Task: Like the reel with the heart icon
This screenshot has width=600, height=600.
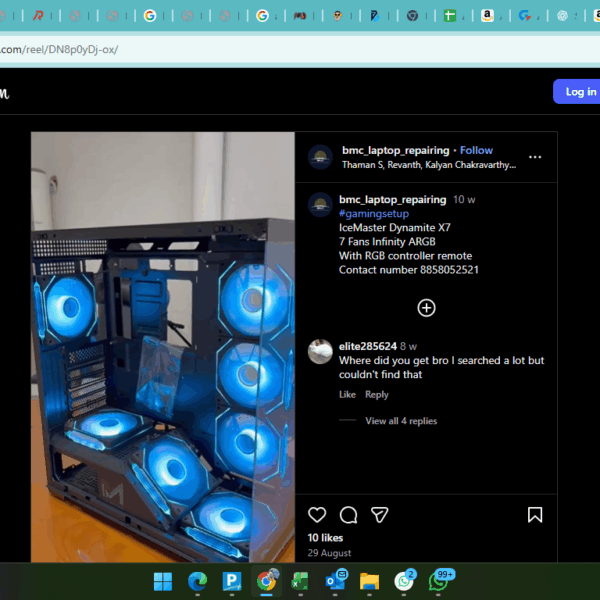Action: [x=317, y=515]
